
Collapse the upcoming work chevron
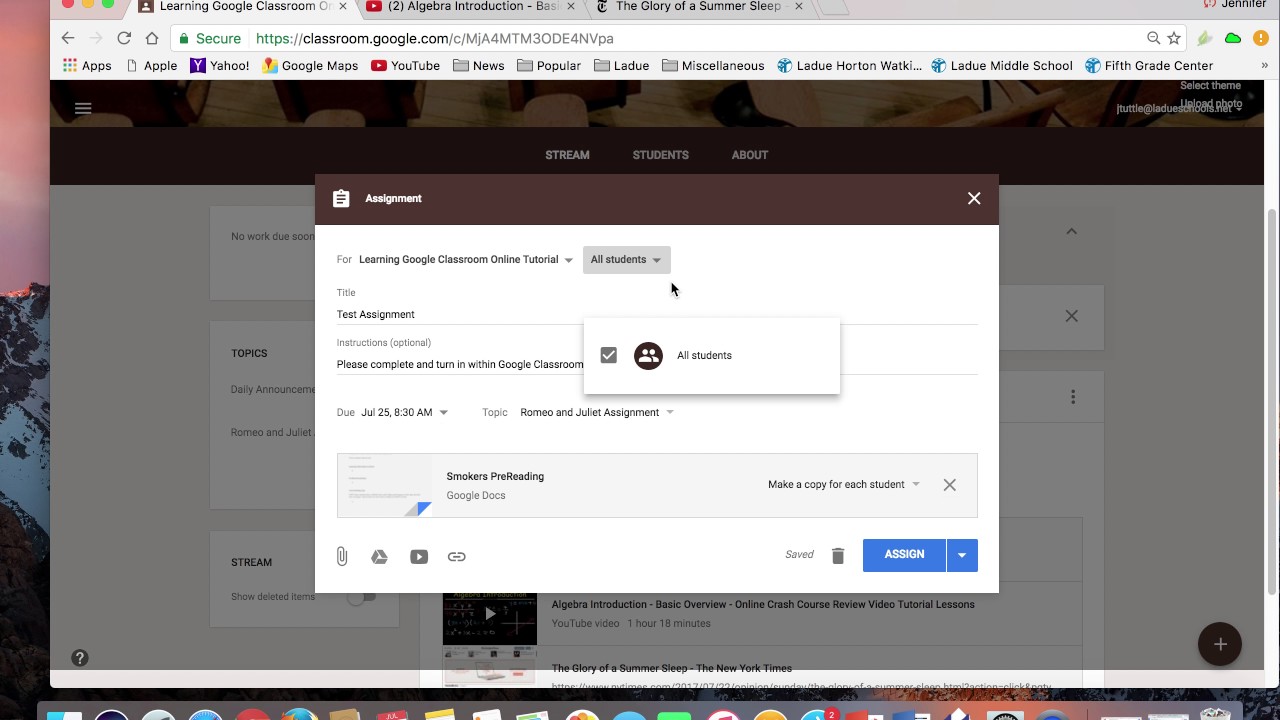coord(1071,231)
